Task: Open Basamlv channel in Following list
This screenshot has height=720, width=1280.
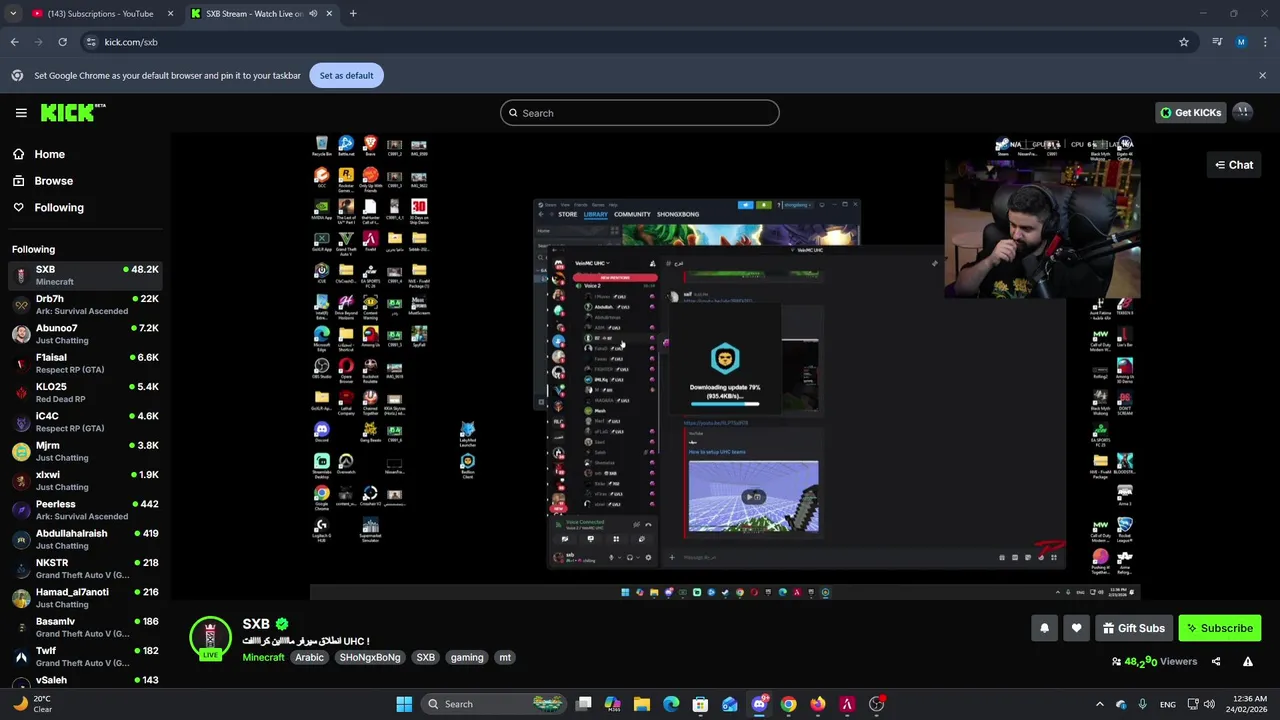Action: point(85,627)
